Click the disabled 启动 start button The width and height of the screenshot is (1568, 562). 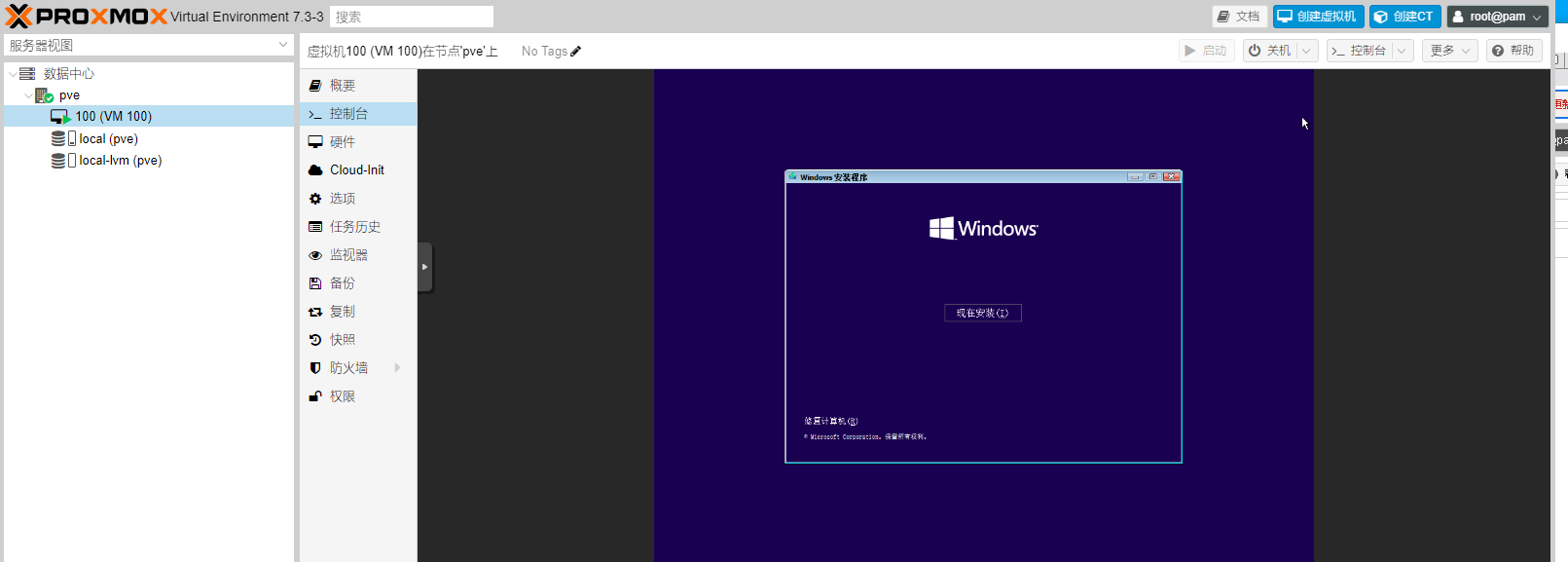pos(1206,51)
